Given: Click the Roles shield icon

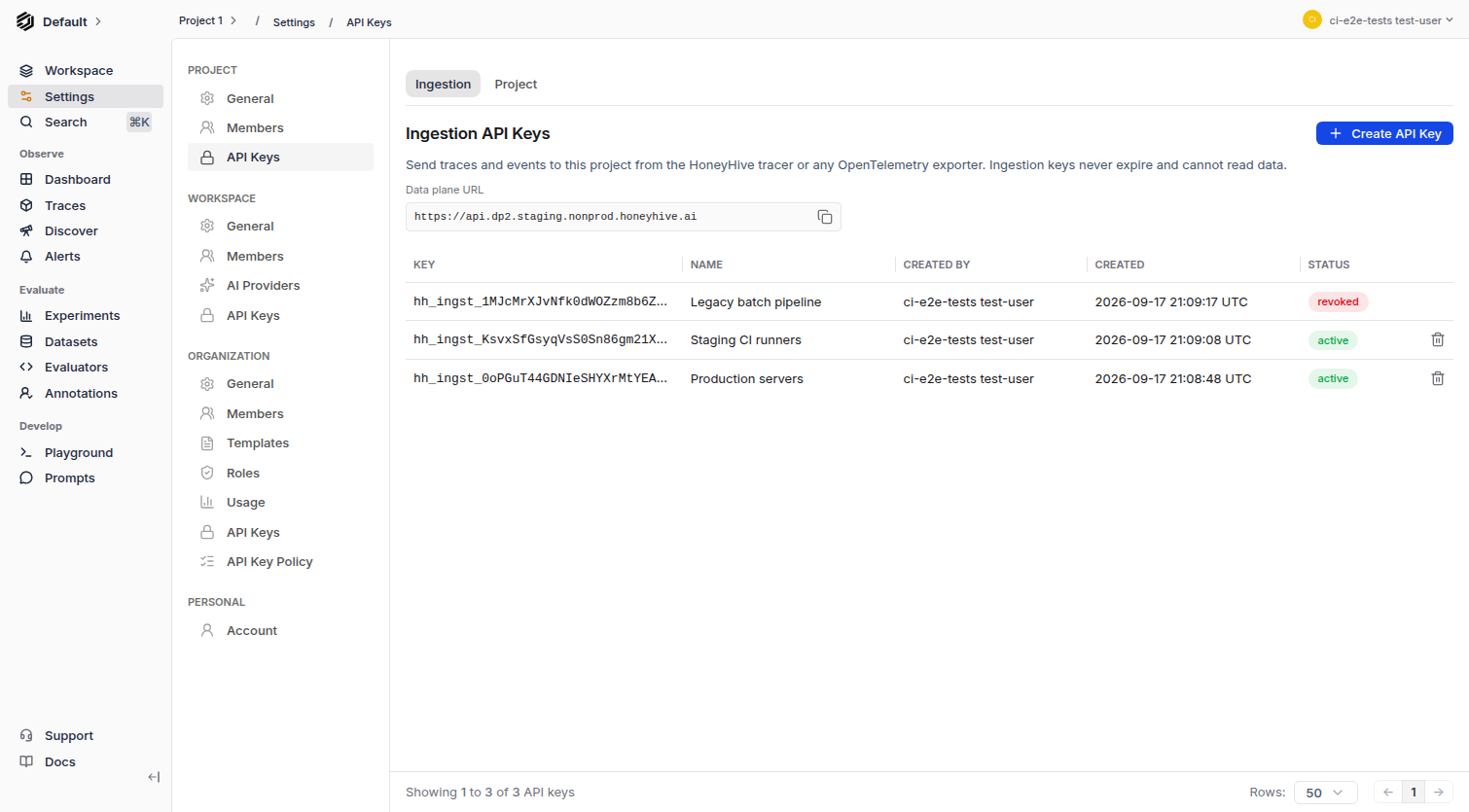Looking at the screenshot, I should click(207, 474).
